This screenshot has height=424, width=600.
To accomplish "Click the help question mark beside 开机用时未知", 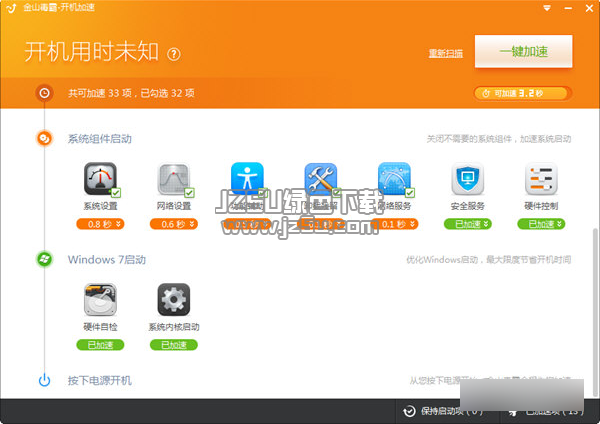I will 174,54.
